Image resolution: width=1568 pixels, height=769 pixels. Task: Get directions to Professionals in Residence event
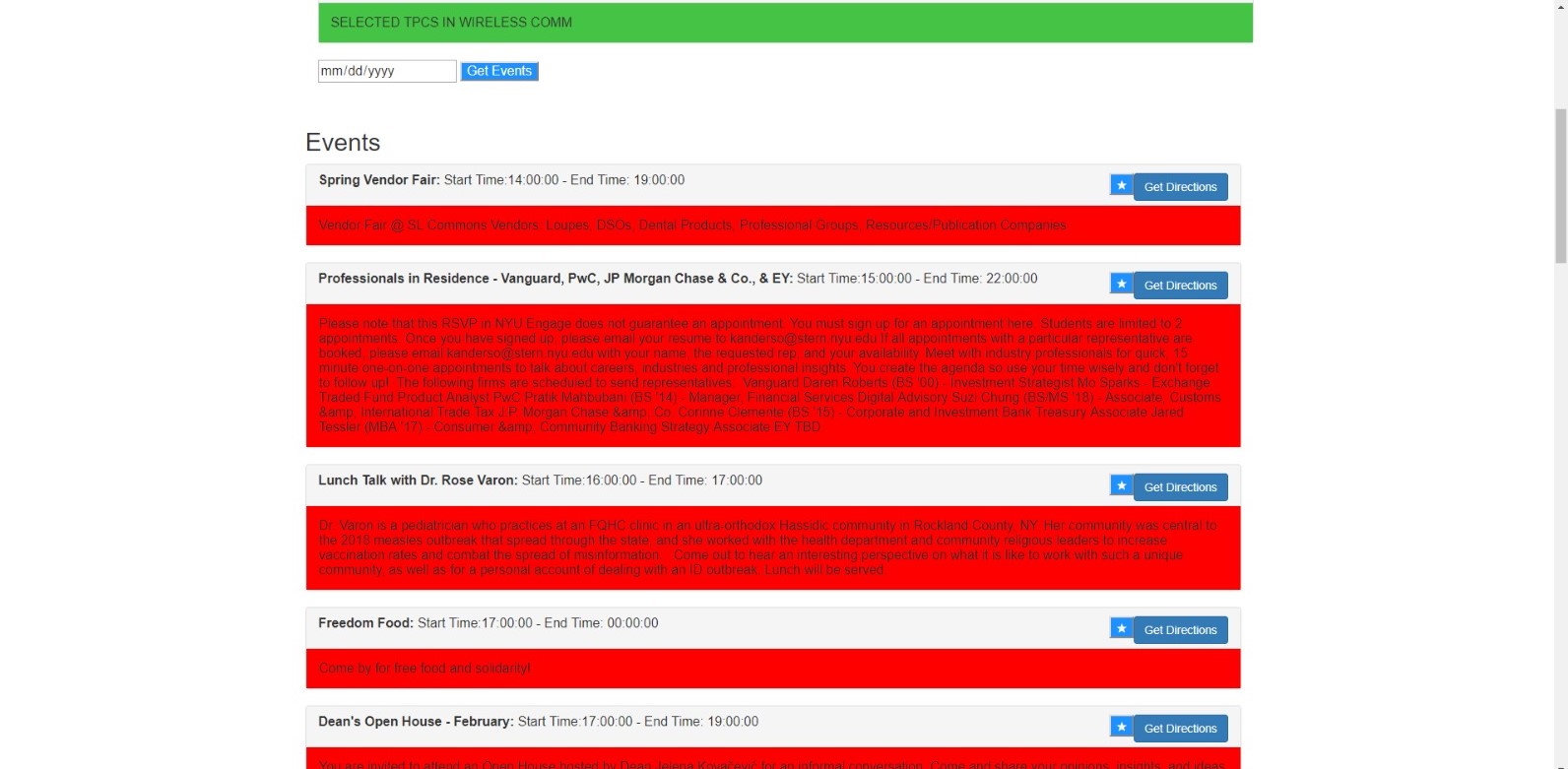click(x=1180, y=286)
